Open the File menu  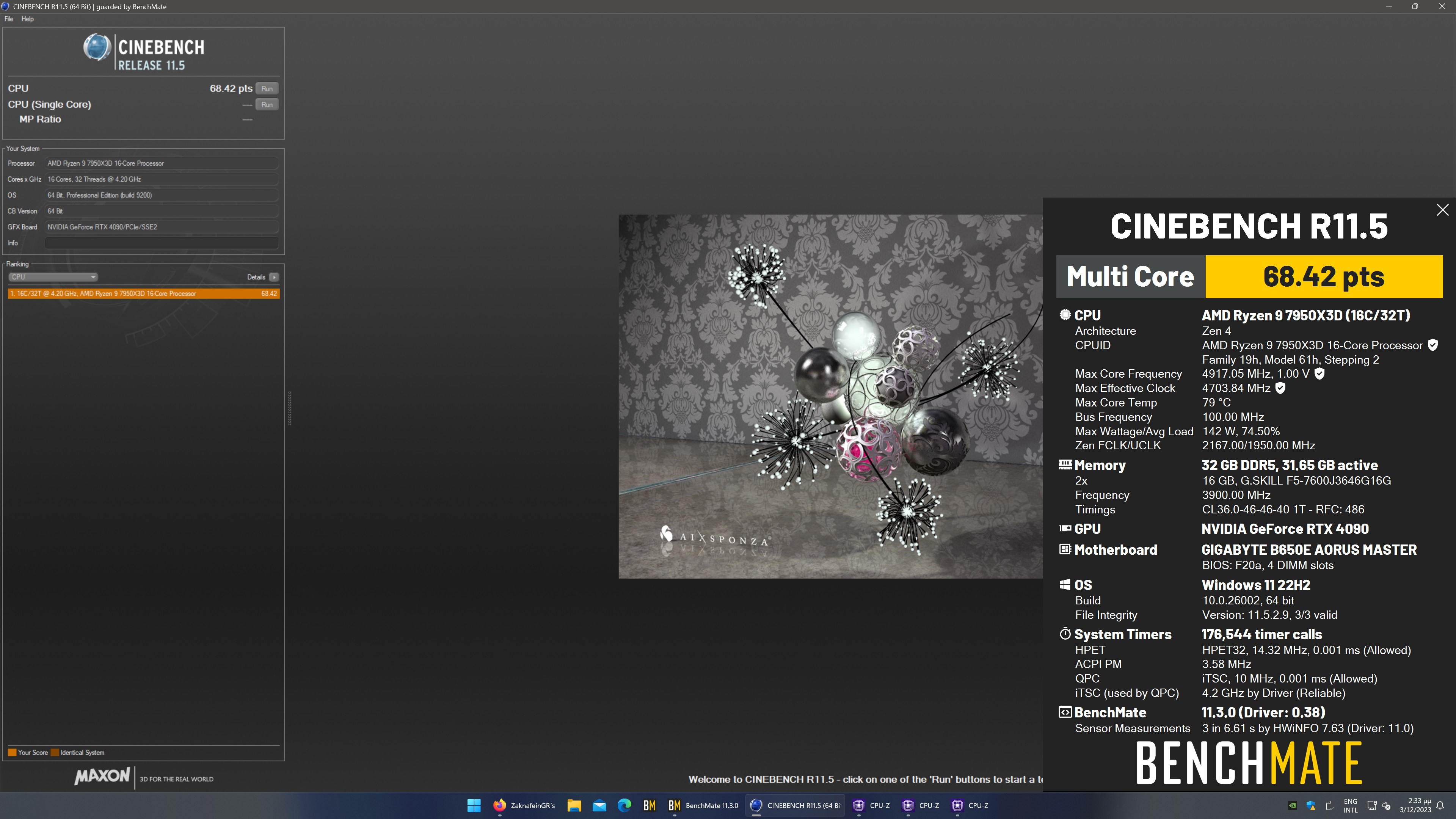click(x=8, y=19)
